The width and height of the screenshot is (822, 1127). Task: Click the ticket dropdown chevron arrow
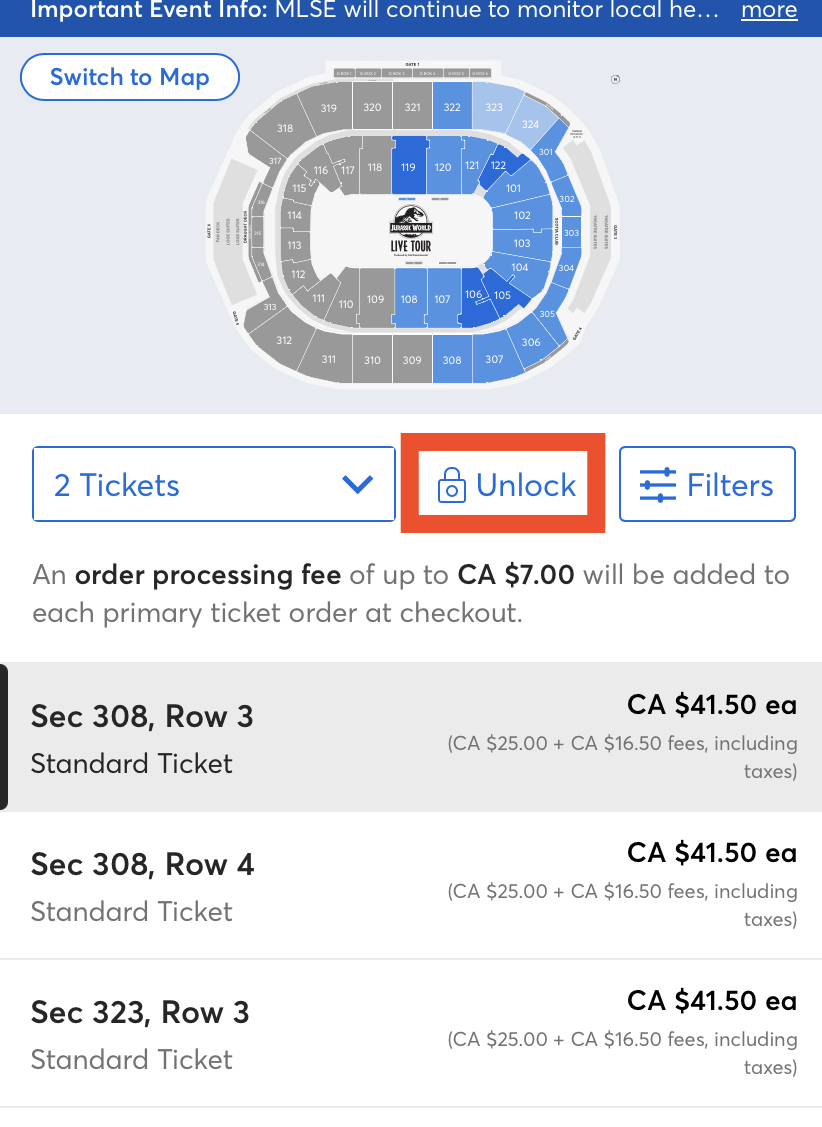[x=357, y=484]
